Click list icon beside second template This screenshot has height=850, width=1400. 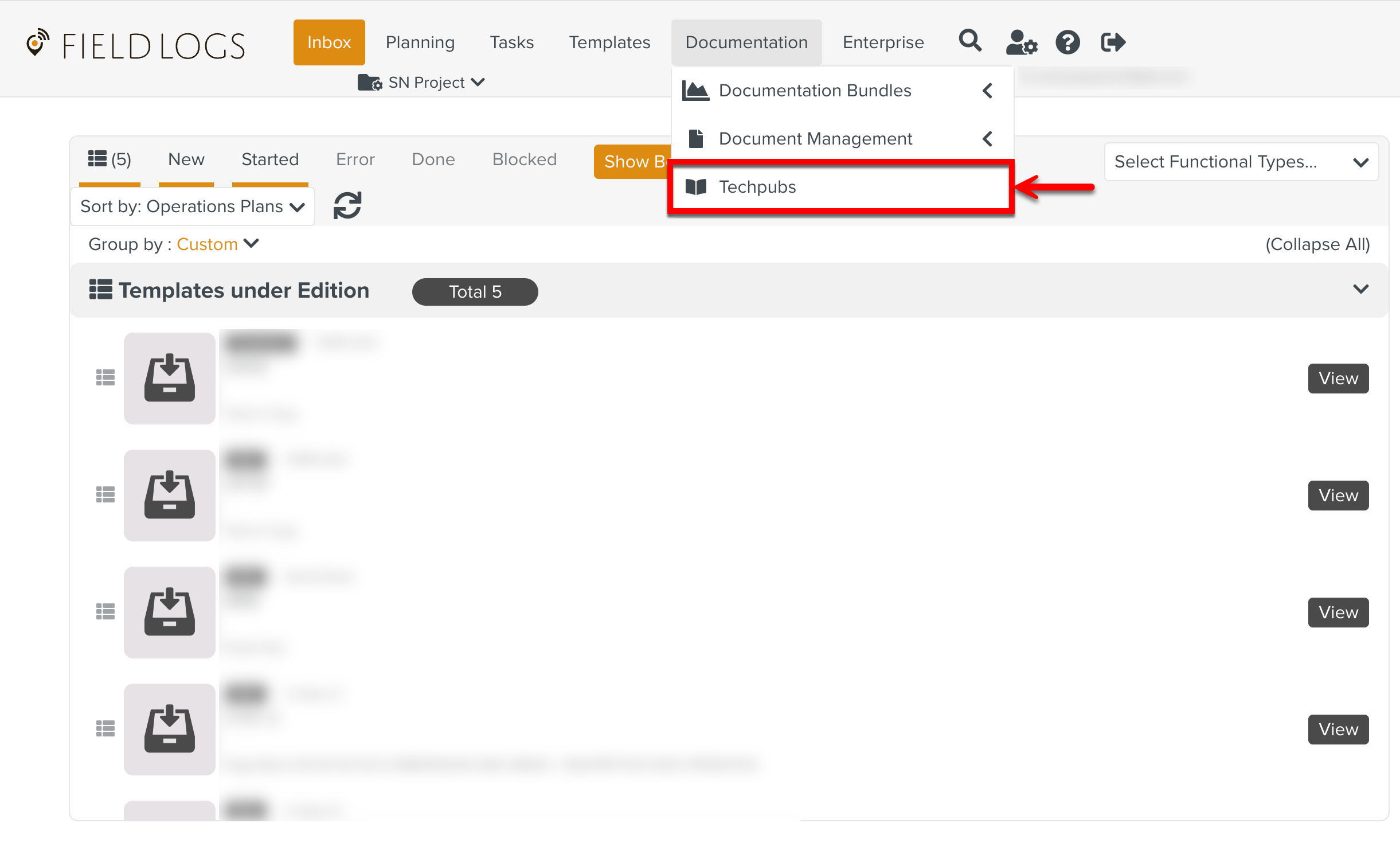[x=105, y=495]
